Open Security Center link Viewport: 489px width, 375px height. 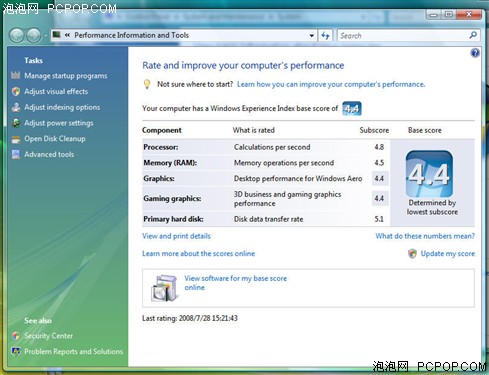[x=48, y=336]
